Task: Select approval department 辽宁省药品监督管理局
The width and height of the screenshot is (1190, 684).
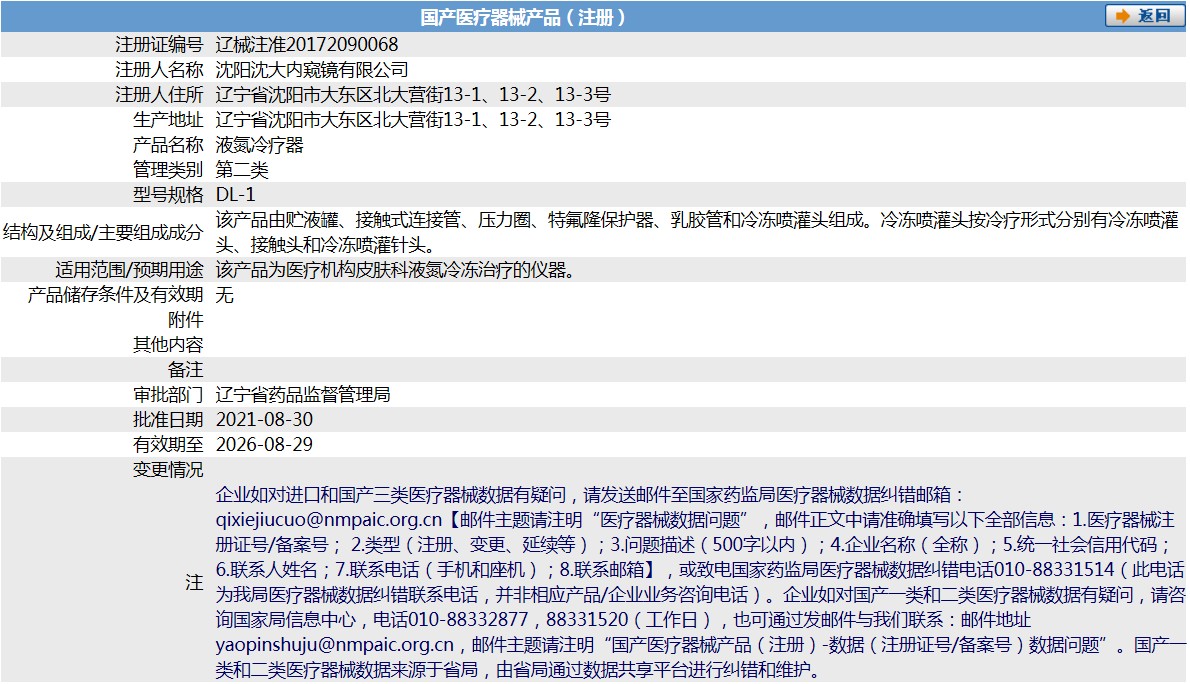Action: pos(303,395)
